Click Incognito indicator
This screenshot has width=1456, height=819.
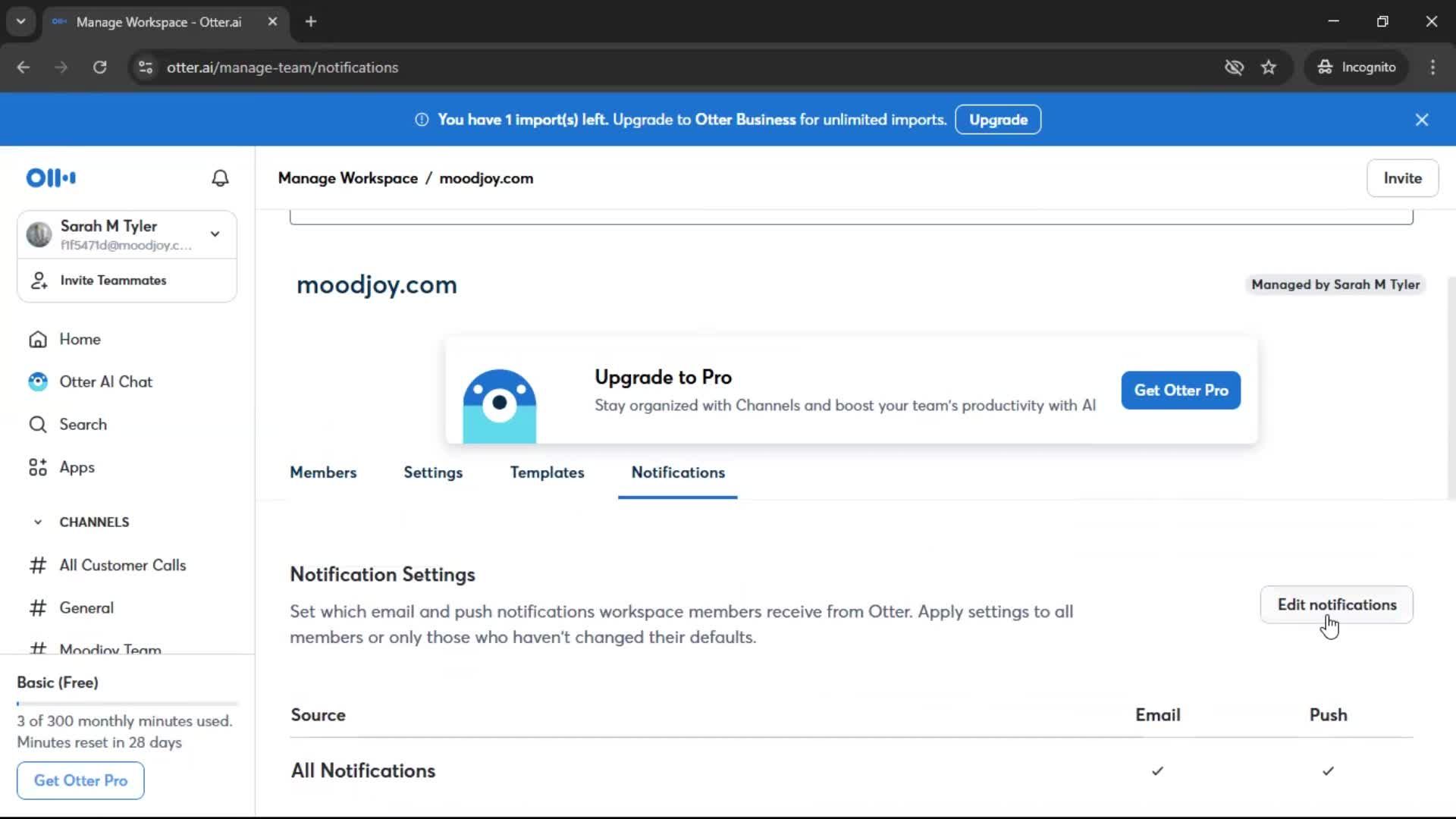(1357, 67)
